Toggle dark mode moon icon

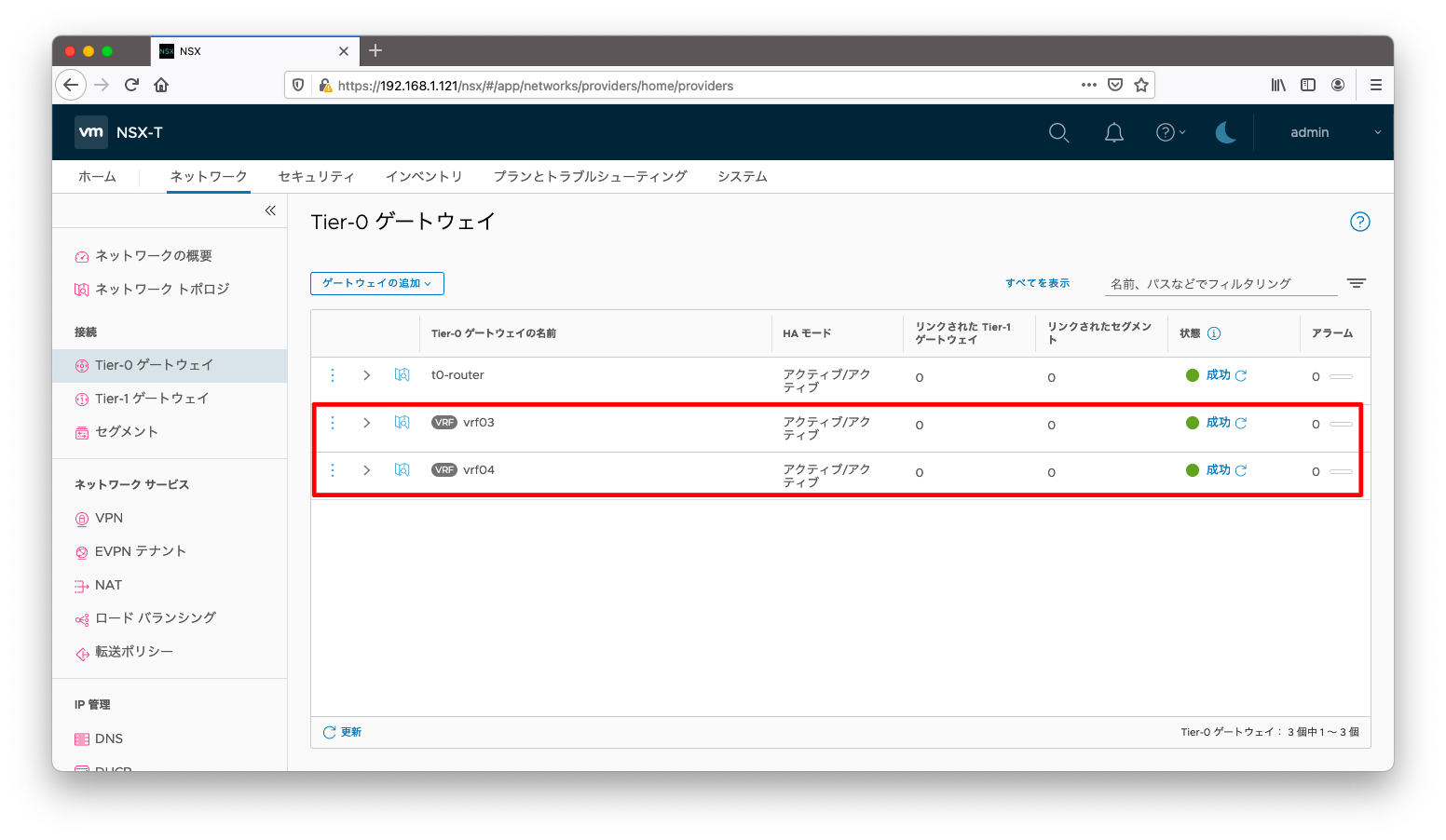[x=1225, y=133]
